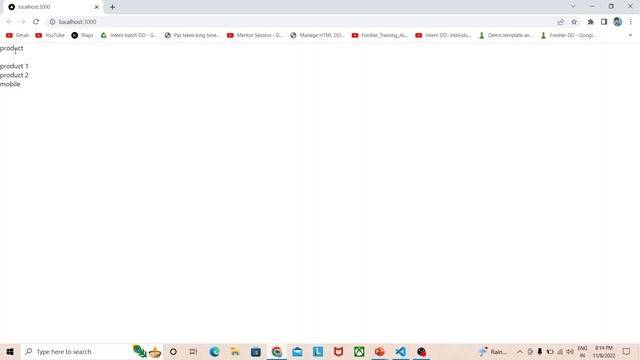Open a new browser tab
Image resolution: width=640 pixels, height=360 pixels.
[112, 7]
